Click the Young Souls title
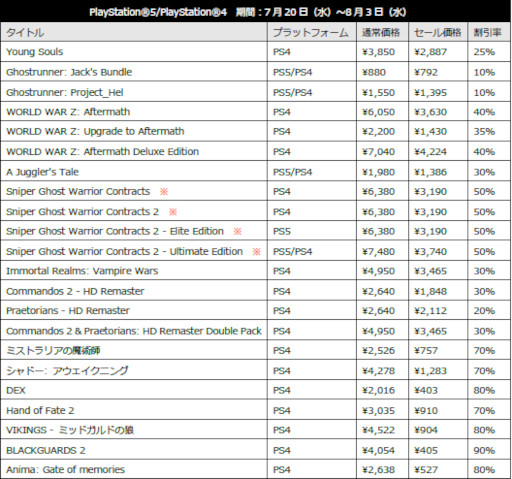 (35, 52)
